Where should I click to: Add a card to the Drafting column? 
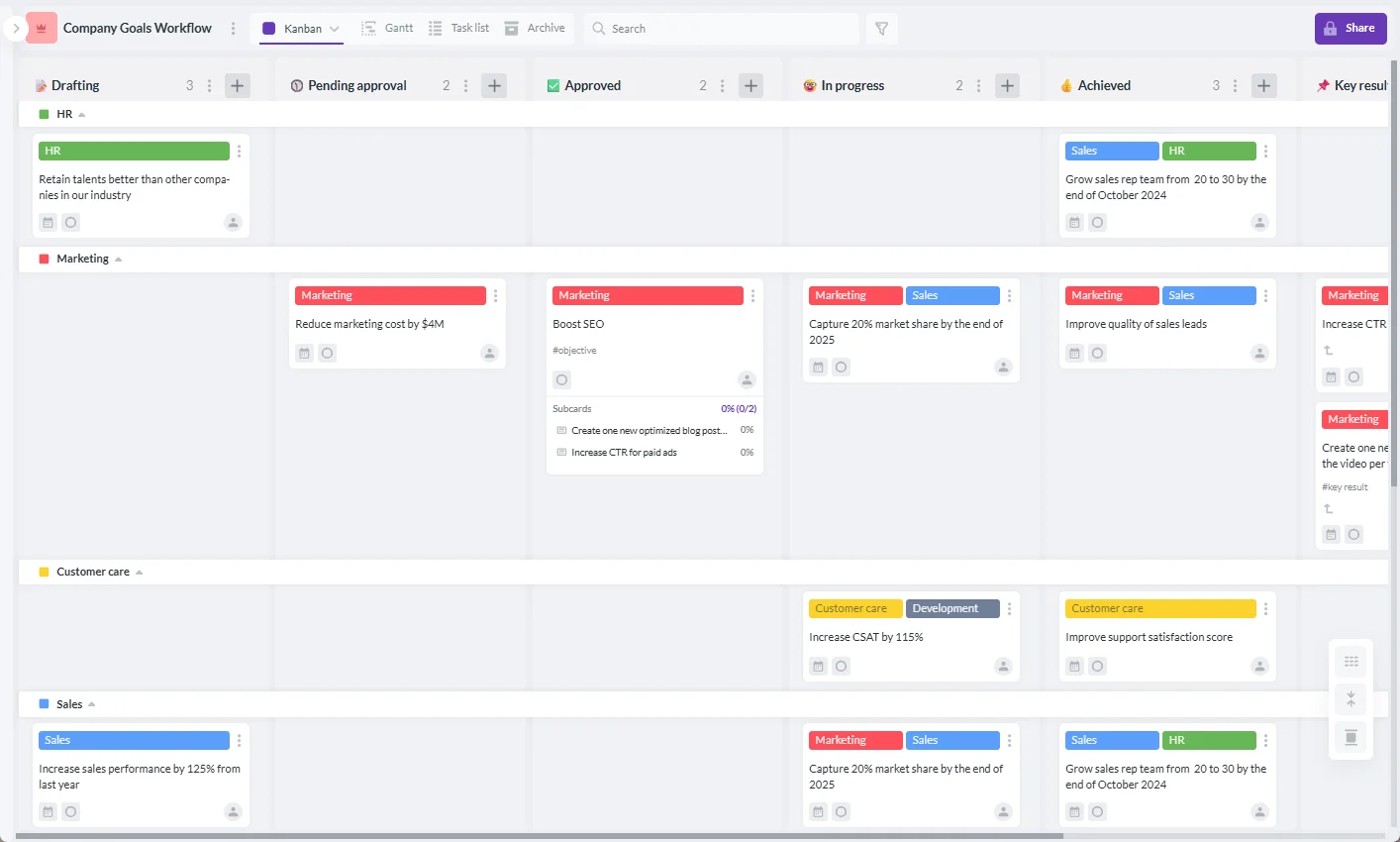[237, 85]
